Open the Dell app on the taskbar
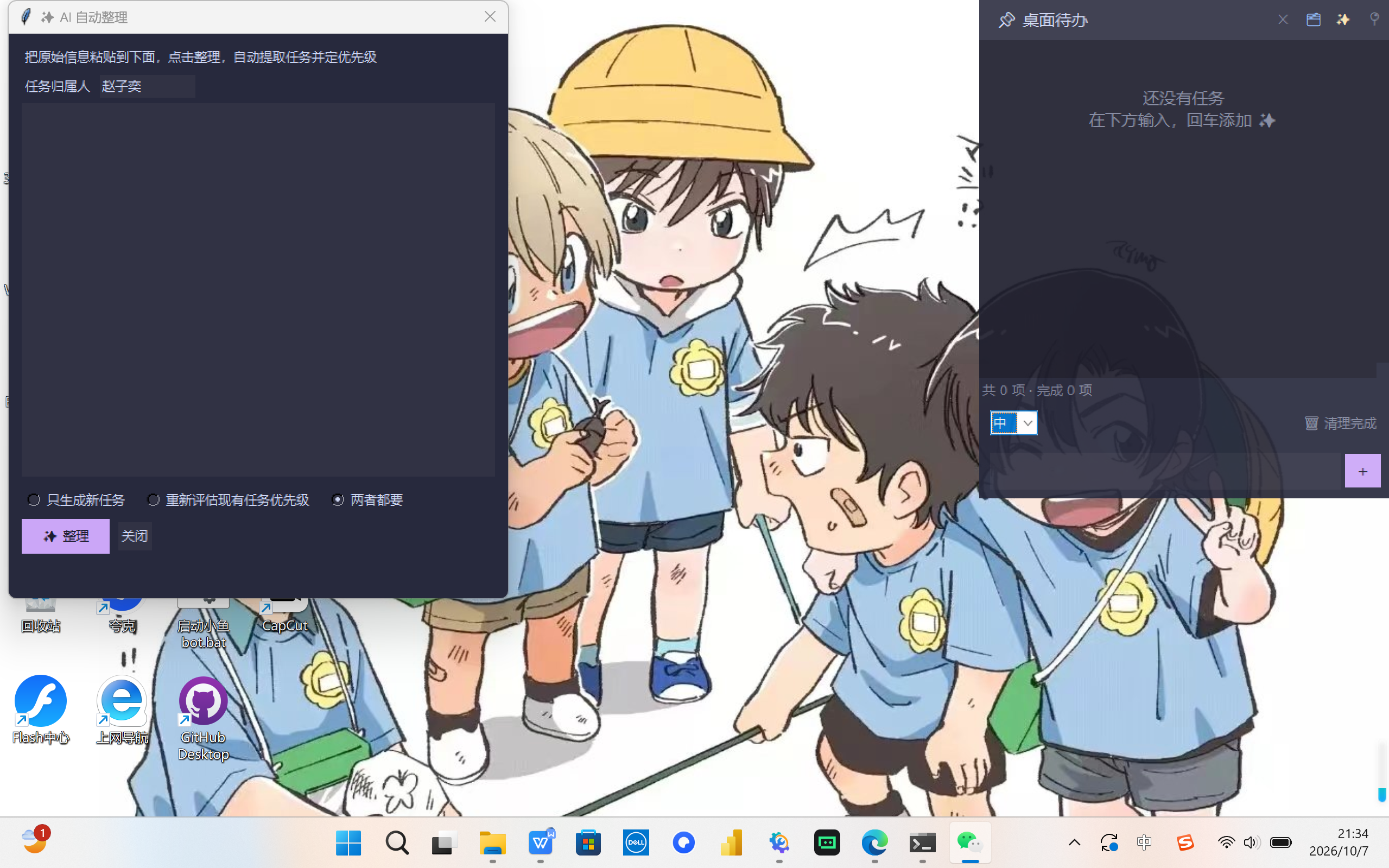The width and height of the screenshot is (1389, 868). 636,842
